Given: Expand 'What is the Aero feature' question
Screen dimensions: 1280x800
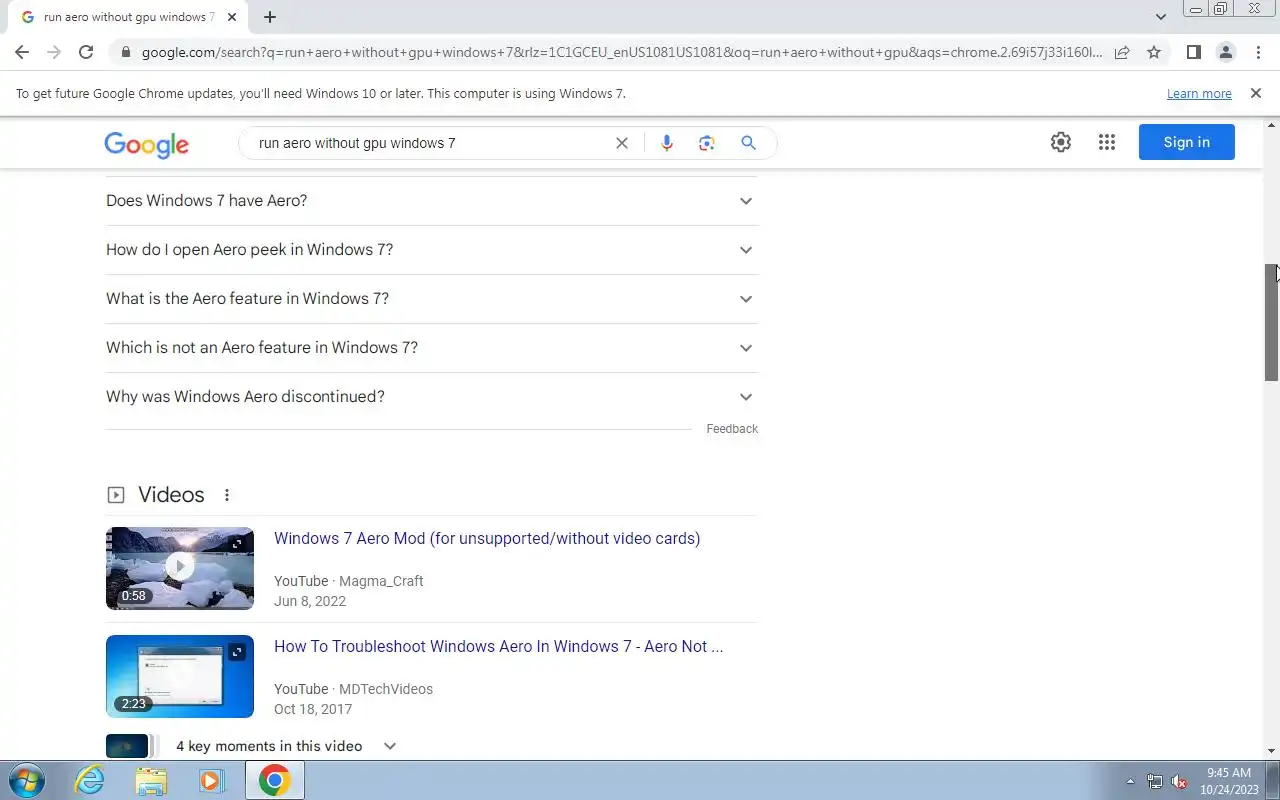Looking at the screenshot, I should (x=432, y=299).
